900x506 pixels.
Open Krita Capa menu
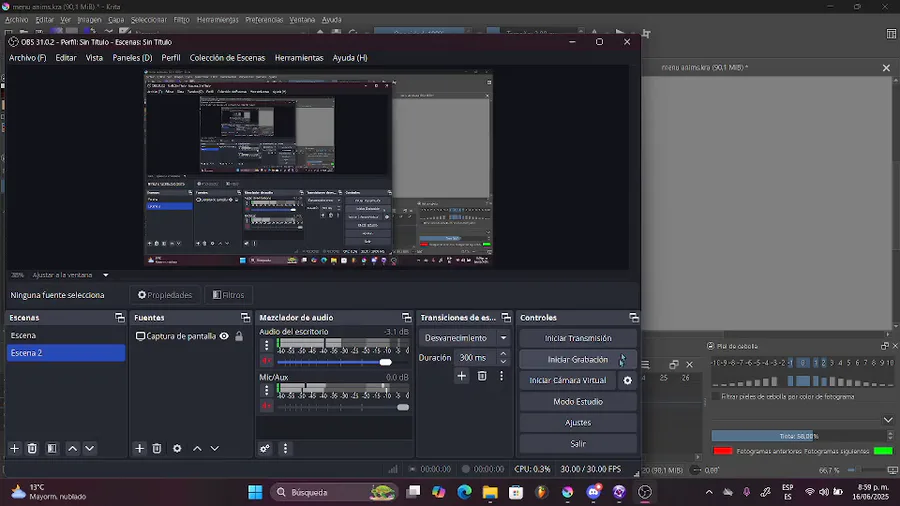coord(116,20)
